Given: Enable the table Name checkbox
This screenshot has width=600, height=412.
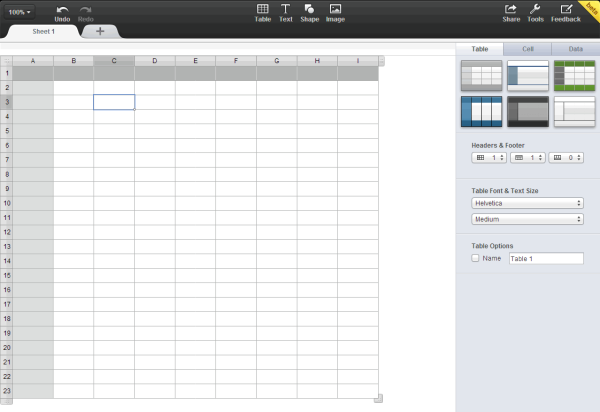Looking at the screenshot, I should [475, 258].
